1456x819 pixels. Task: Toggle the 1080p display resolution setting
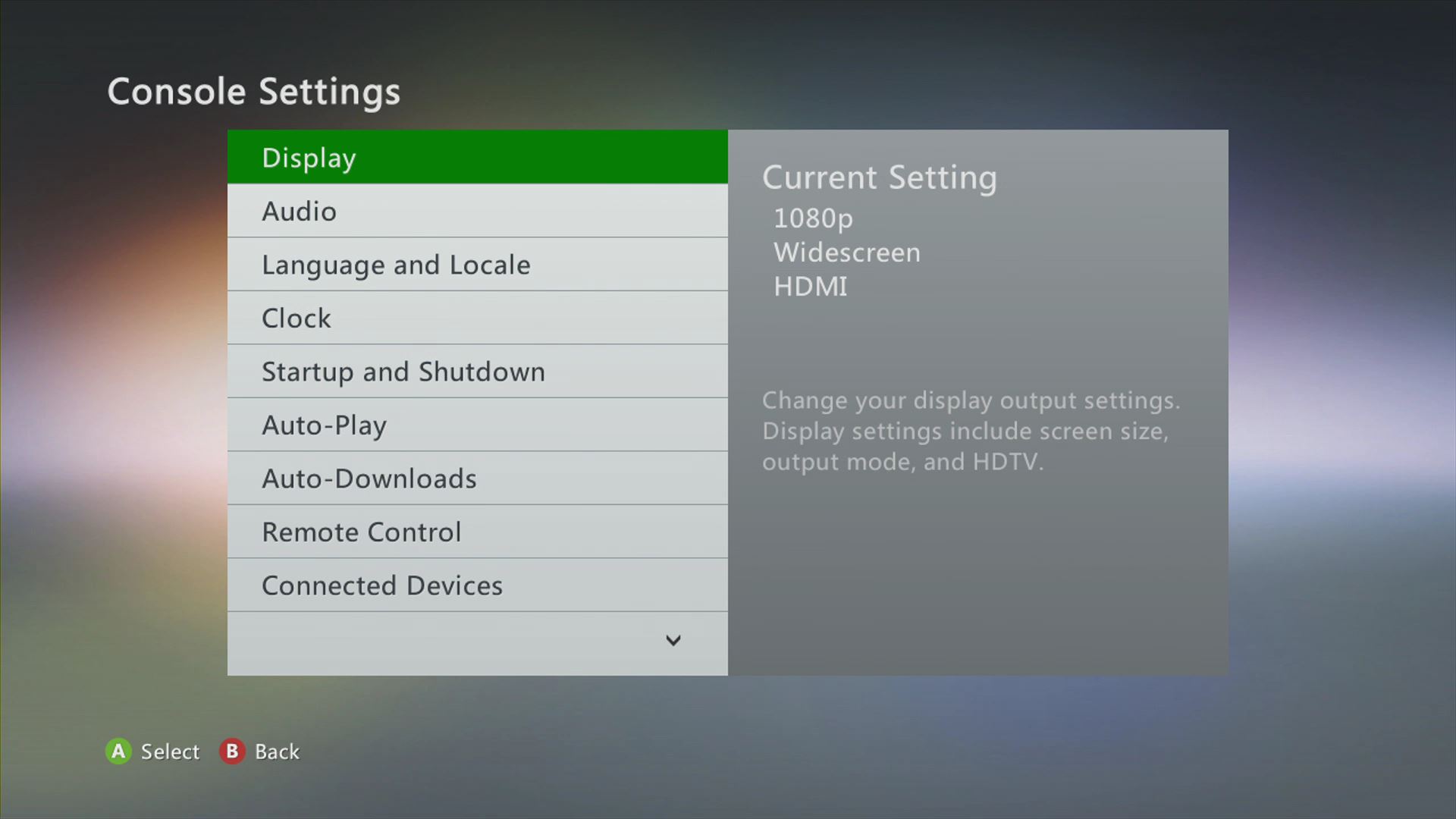813,217
